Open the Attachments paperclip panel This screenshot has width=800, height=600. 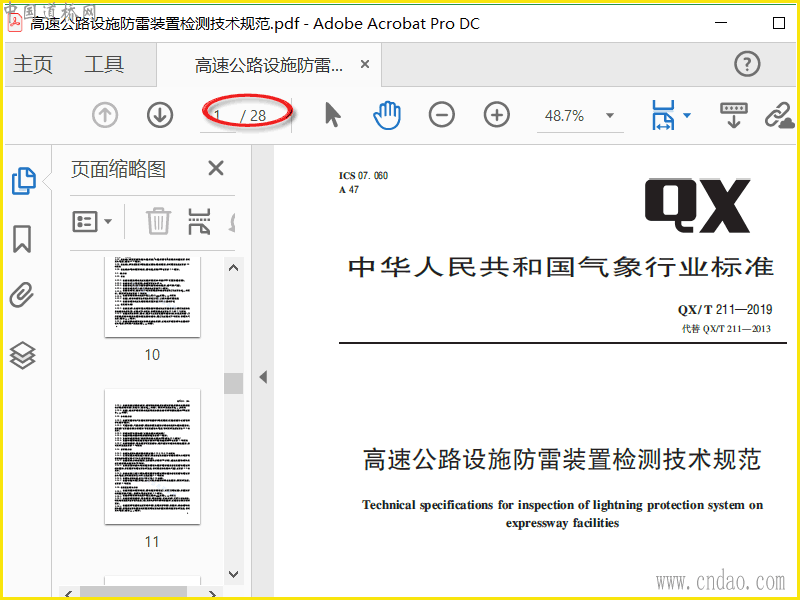22,295
